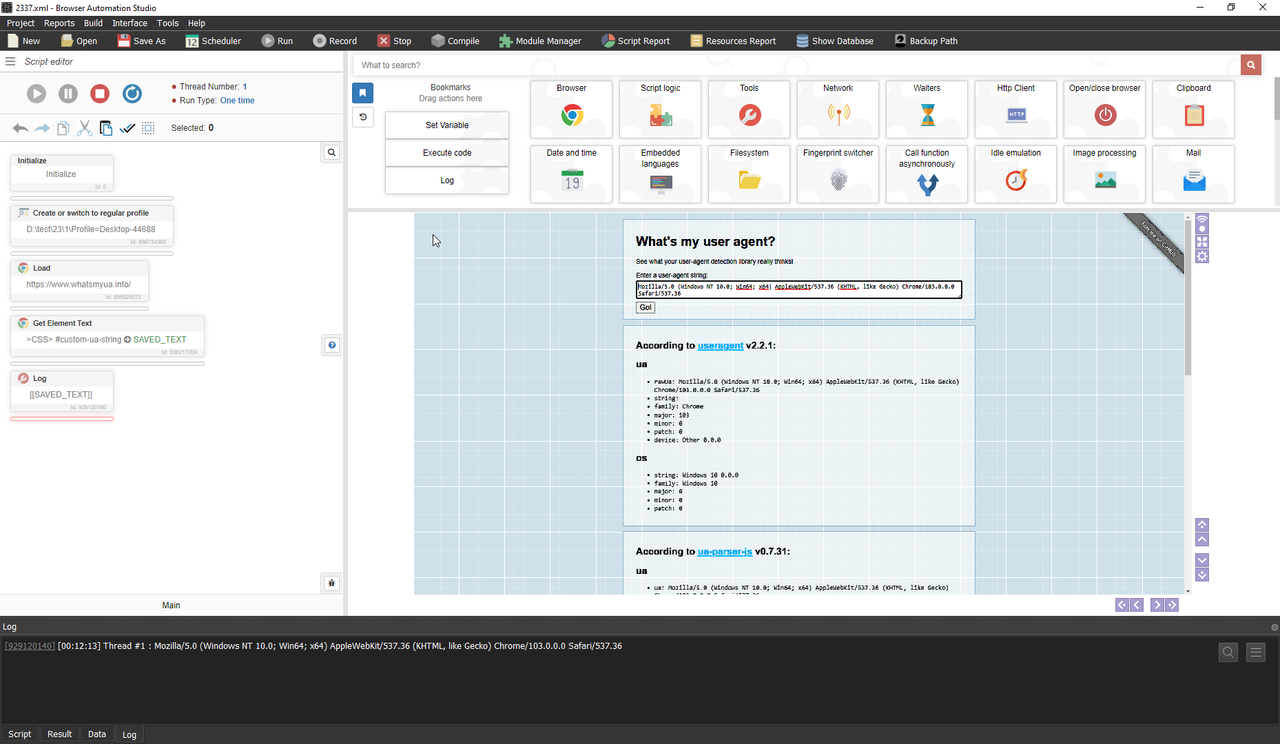Open Build menu
Viewport: 1280px width, 744px height.
pyautogui.click(x=93, y=23)
